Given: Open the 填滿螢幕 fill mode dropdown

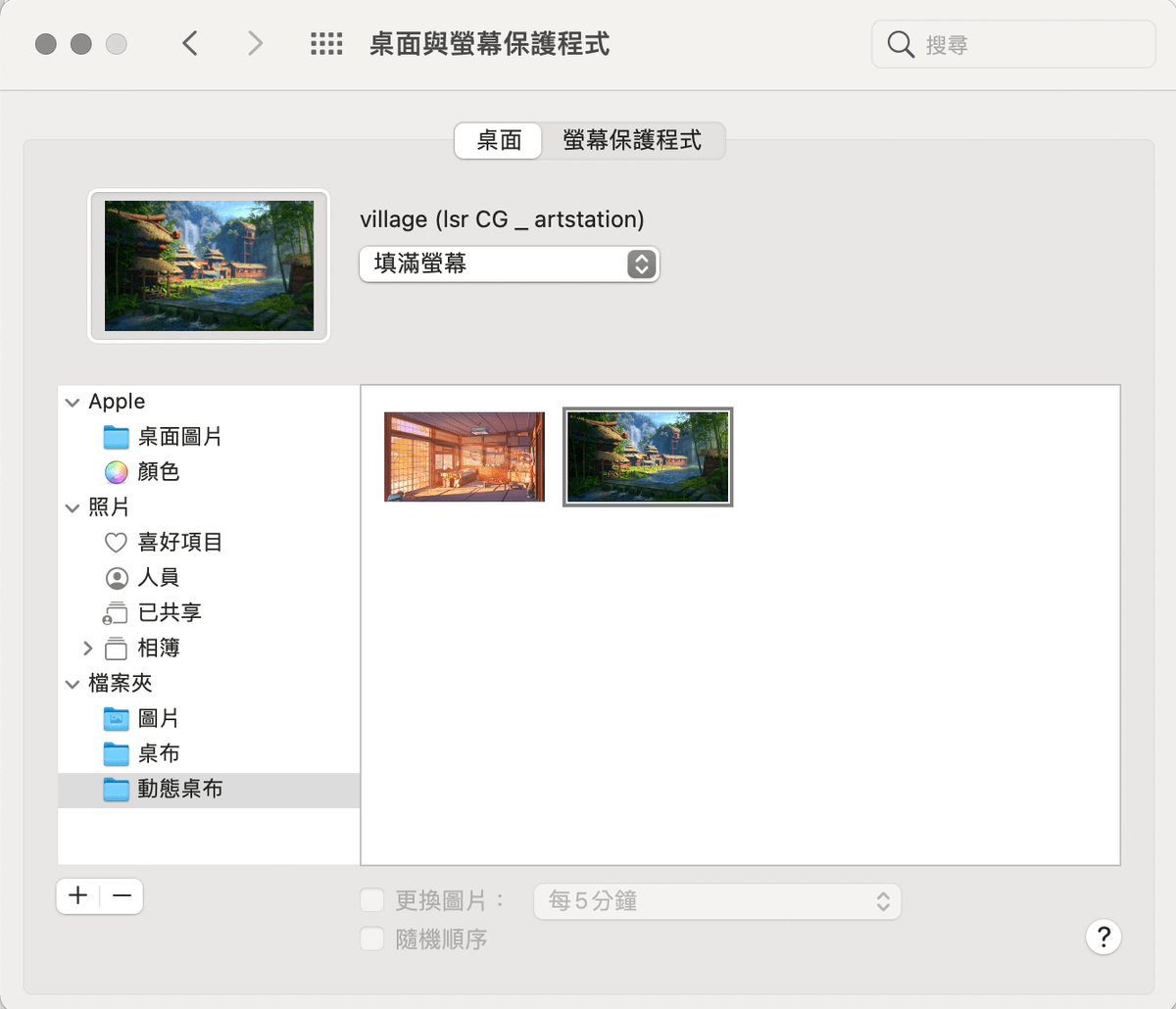Looking at the screenshot, I should (510, 264).
